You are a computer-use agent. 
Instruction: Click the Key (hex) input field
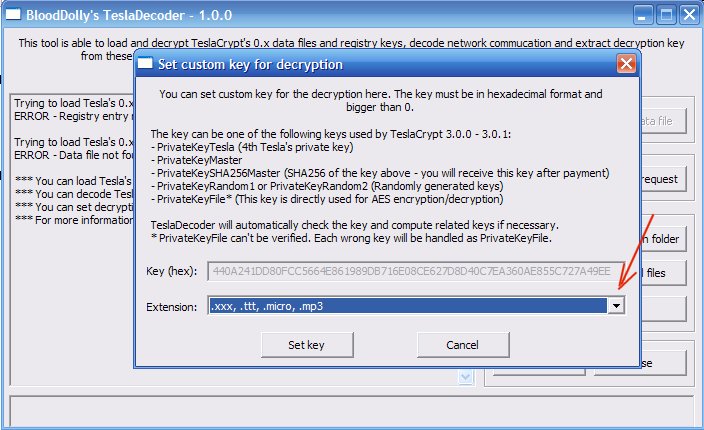click(x=416, y=271)
